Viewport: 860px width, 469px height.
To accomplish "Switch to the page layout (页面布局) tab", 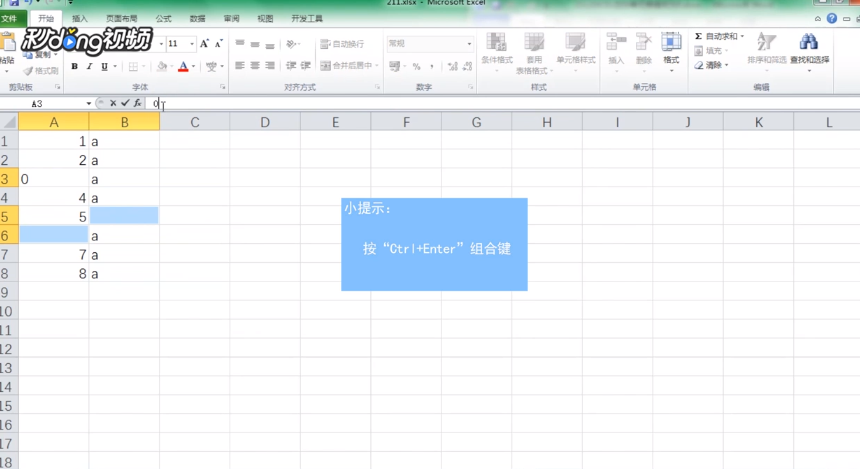I will [x=121, y=19].
